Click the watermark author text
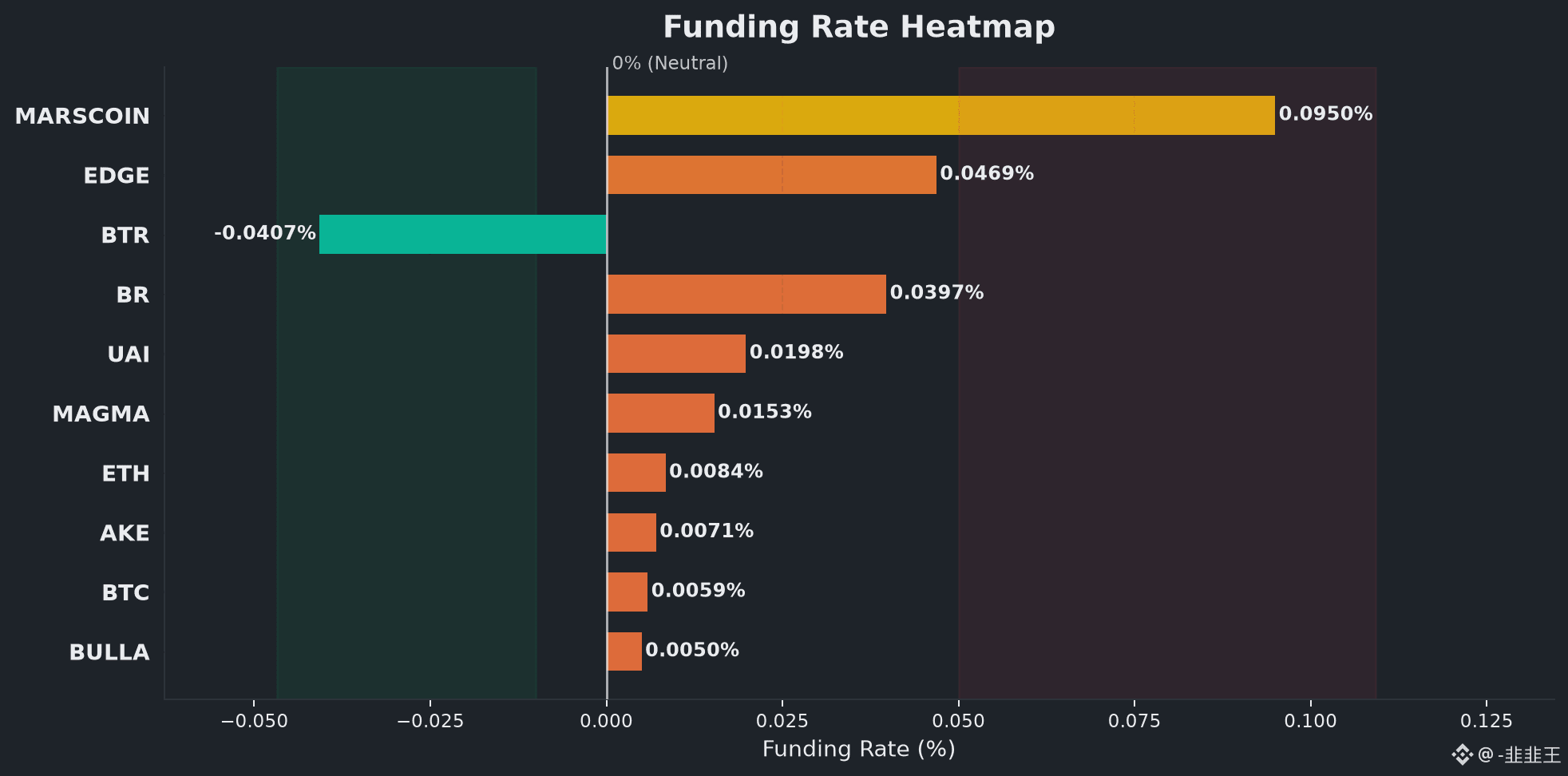The width and height of the screenshot is (1568, 776). [1519, 754]
